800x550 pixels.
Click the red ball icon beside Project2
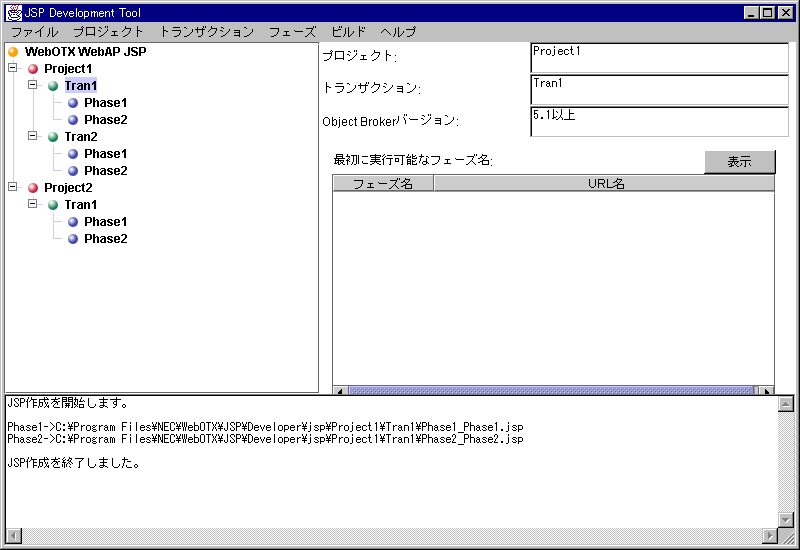(33, 188)
